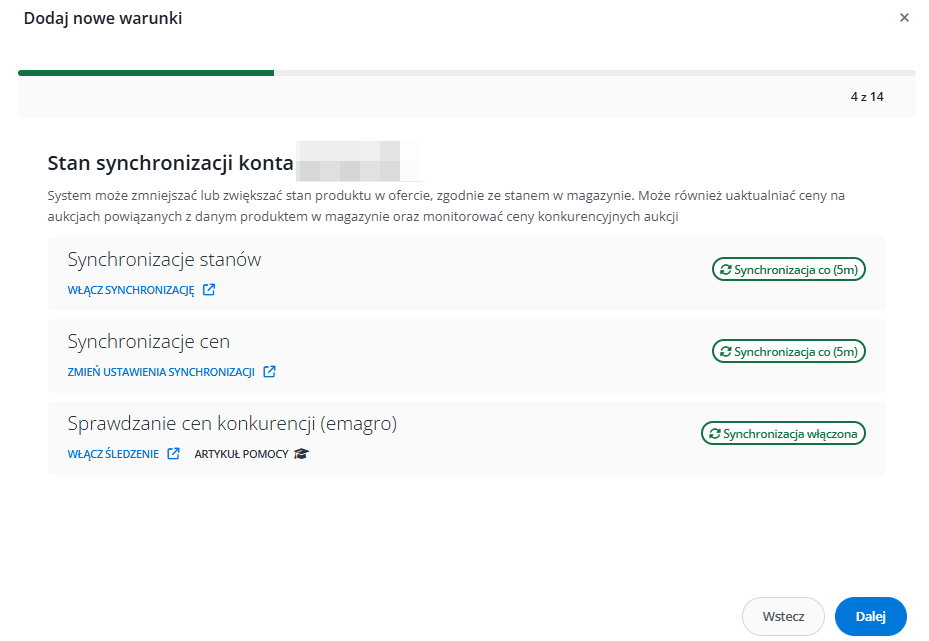929x641 pixels.
Task: Click the Synchronizacja co (5m) text for stock sync
Action: pos(797,270)
